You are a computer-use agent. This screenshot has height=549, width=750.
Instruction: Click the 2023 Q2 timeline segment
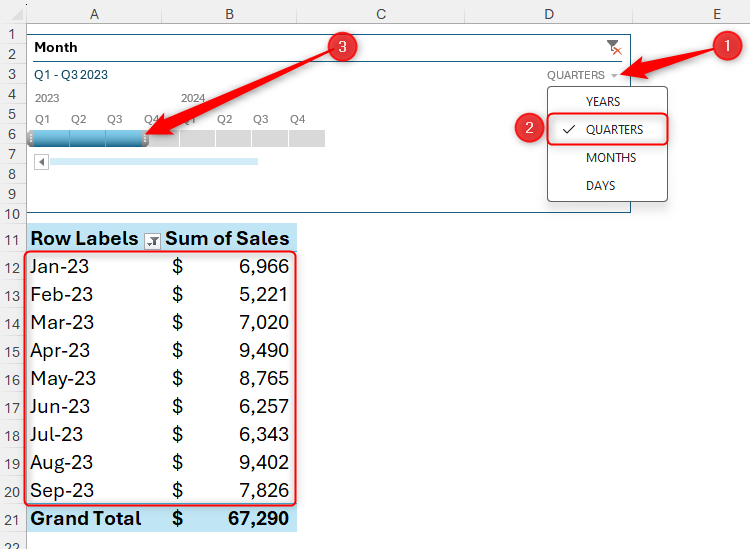pyautogui.click(x=87, y=138)
